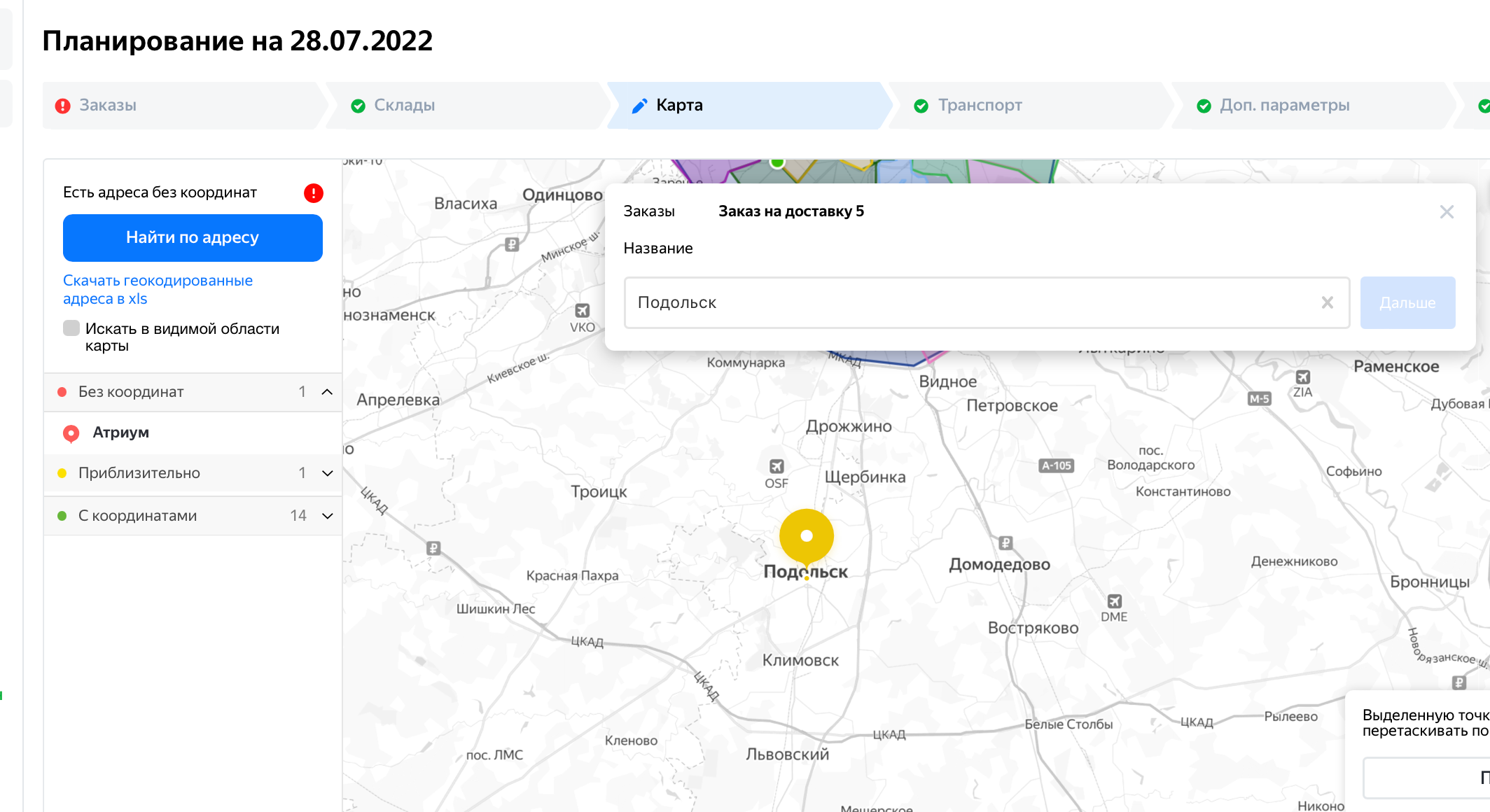
Task: Click the yellow Podolsk location pin
Action: [x=807, y=537]
